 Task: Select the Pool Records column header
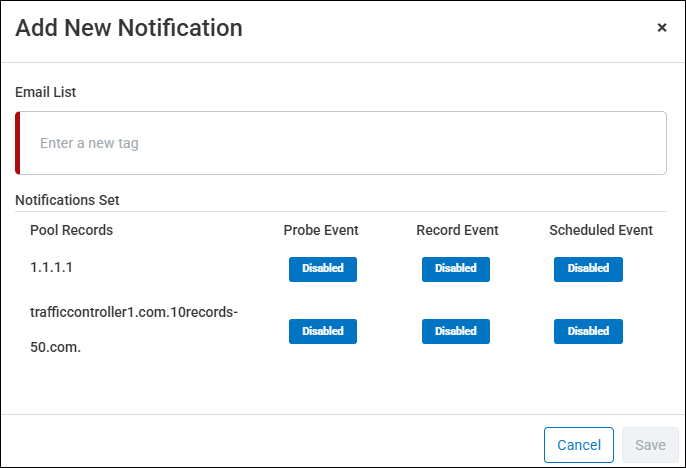click(71, 230)
